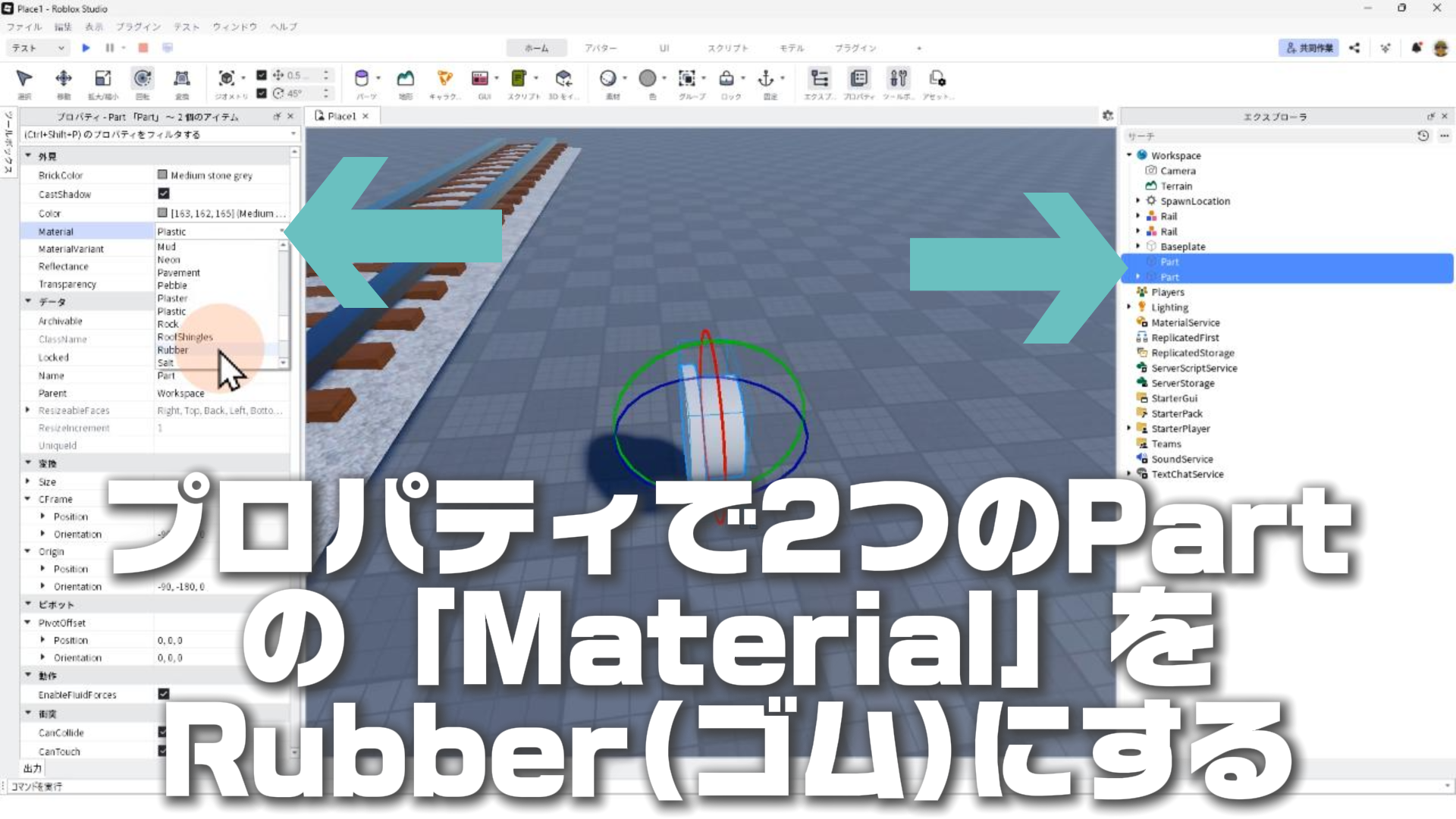Select the Scale (拡大/縮小) tool

point(102,79)
